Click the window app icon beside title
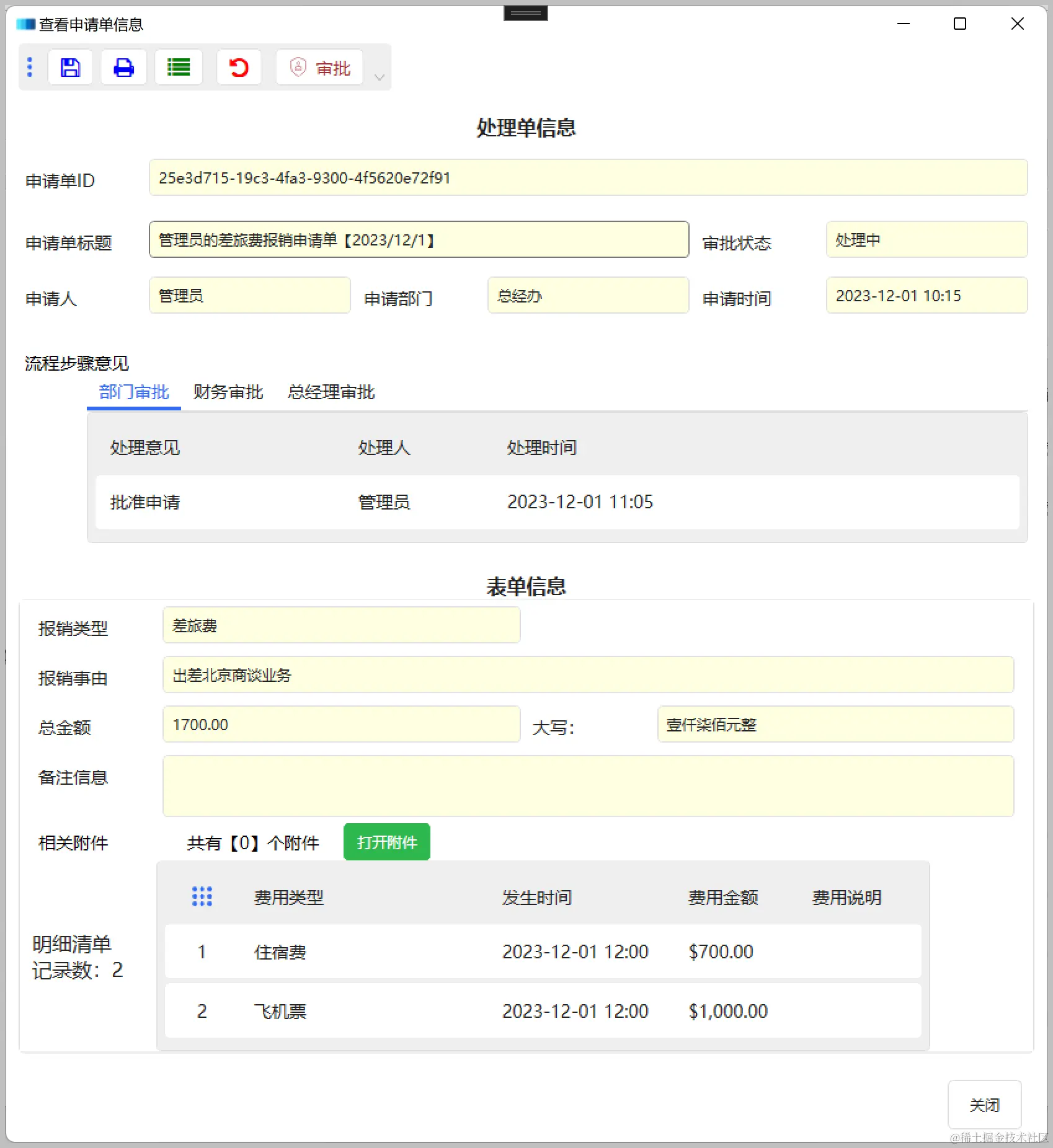 tap(25, 24)
